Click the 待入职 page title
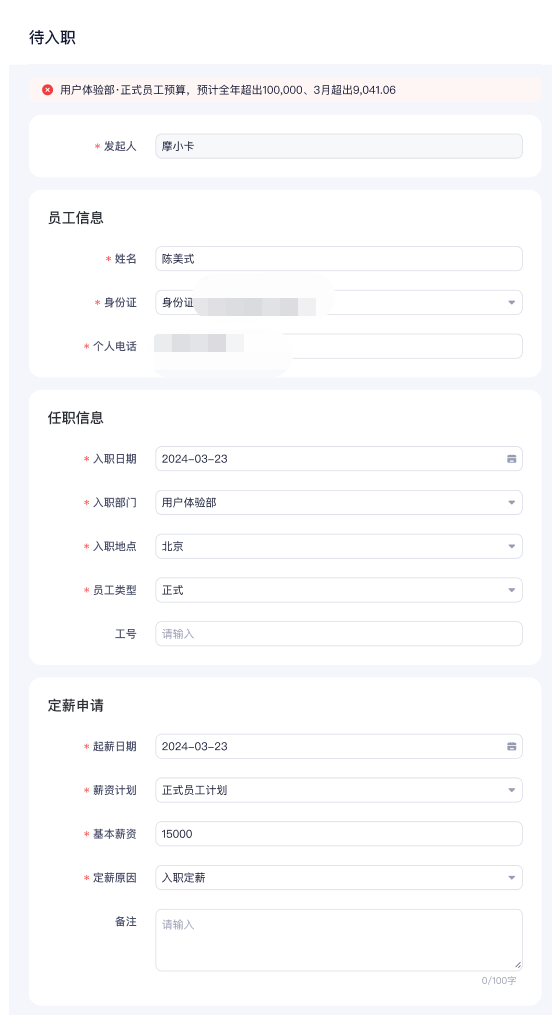The width and height of the screenshot is (552, 1024). click(52, 38)
